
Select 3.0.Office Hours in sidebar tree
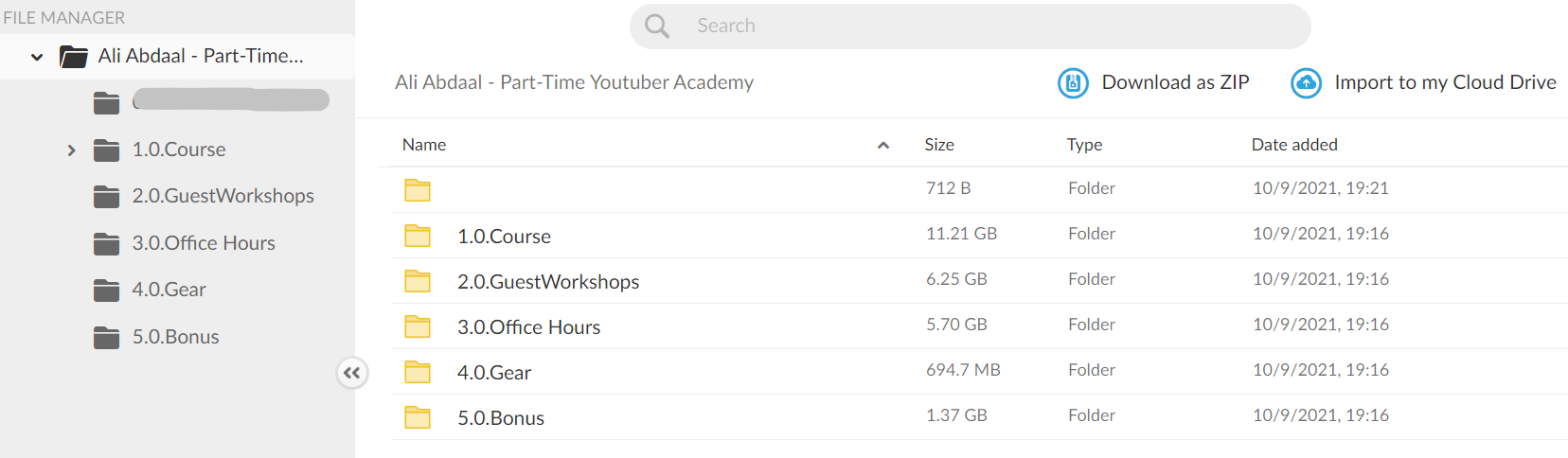tap(204, 243)
